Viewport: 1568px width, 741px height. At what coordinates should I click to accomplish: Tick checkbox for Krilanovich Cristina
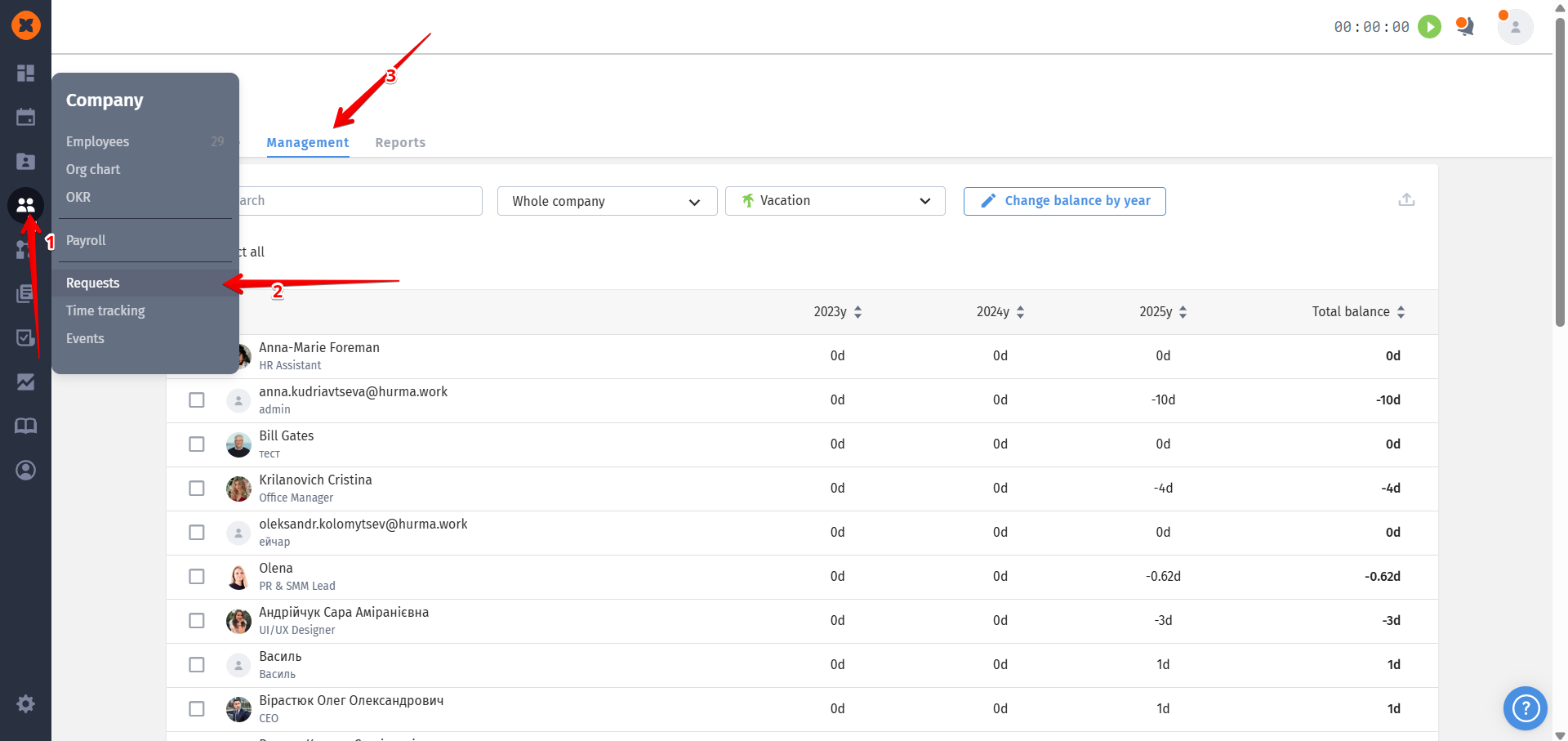pos(197,489)
